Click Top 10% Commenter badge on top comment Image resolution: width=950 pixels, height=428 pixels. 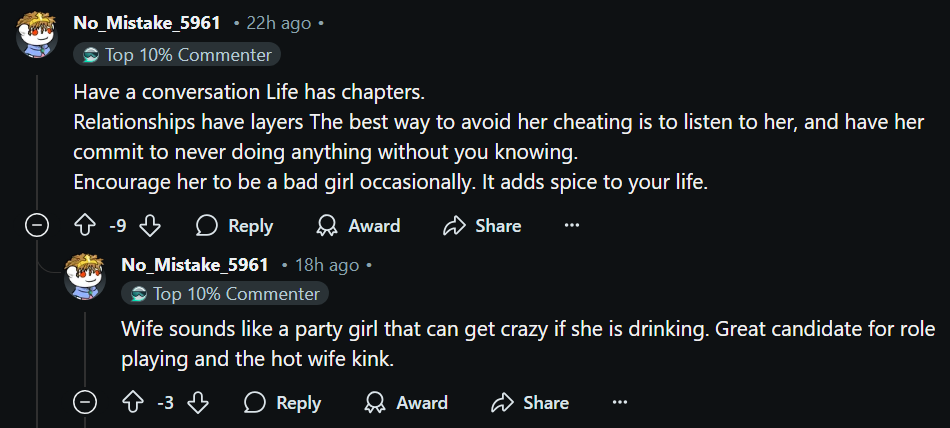(x=177, y=55)
